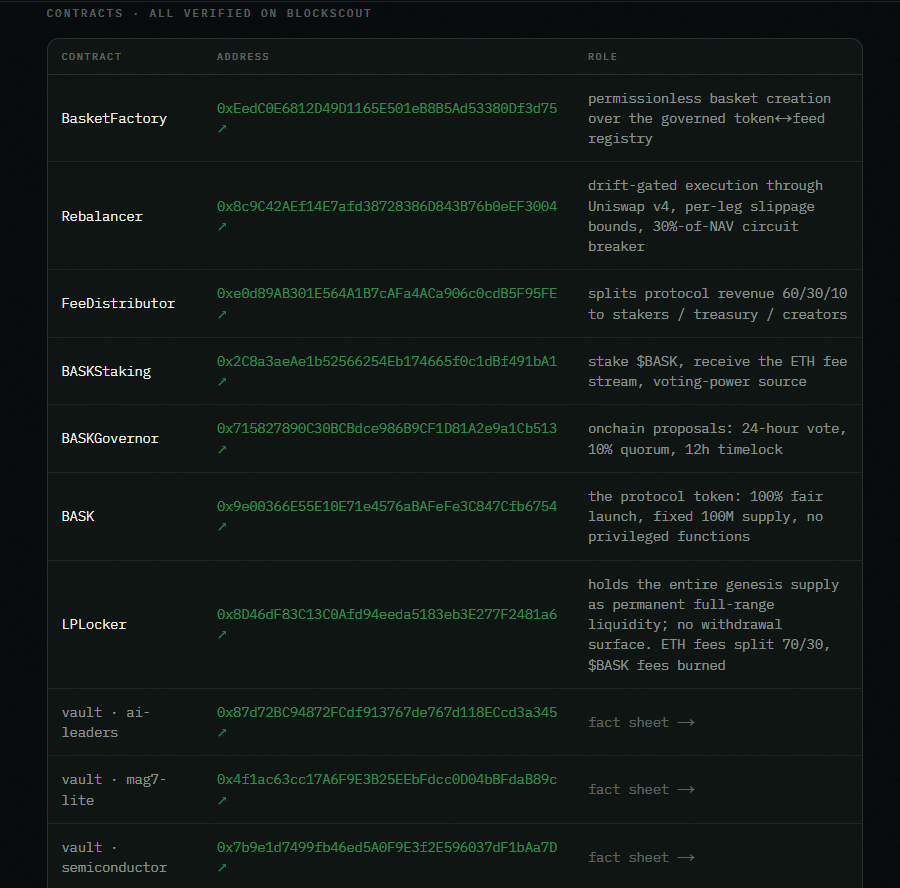Open external link arrow for BasketFactory address
The image size is (900, 888).
tap(222, 129)
